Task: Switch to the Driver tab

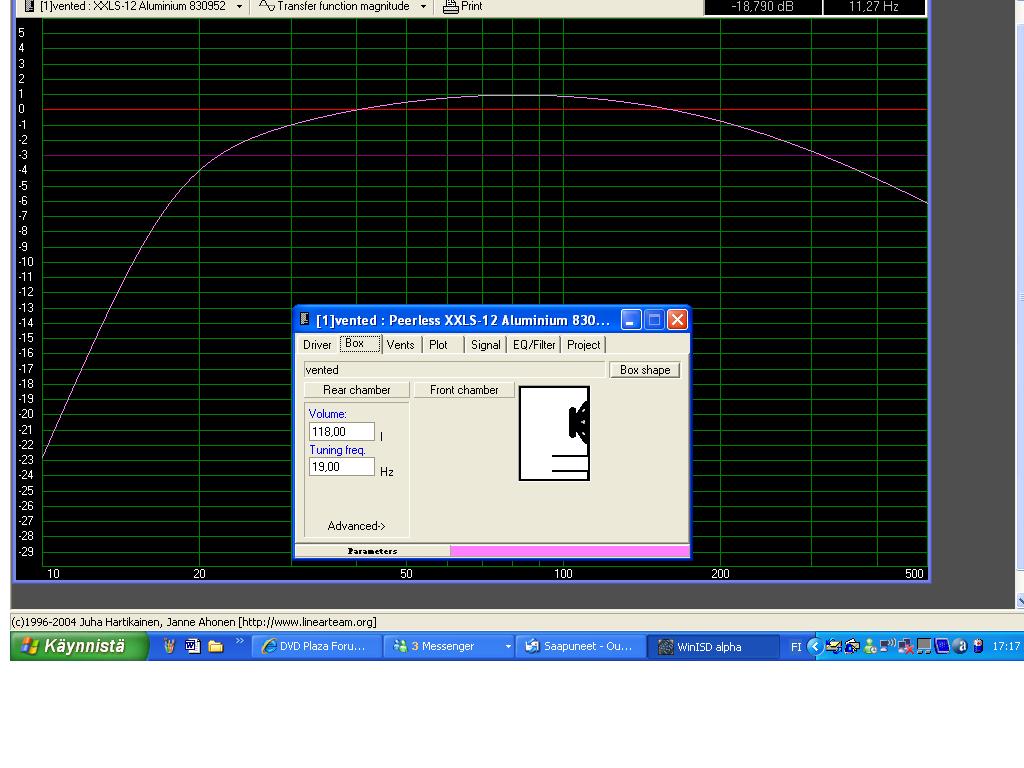Action: pyautogui.click(x=317, y=345)
